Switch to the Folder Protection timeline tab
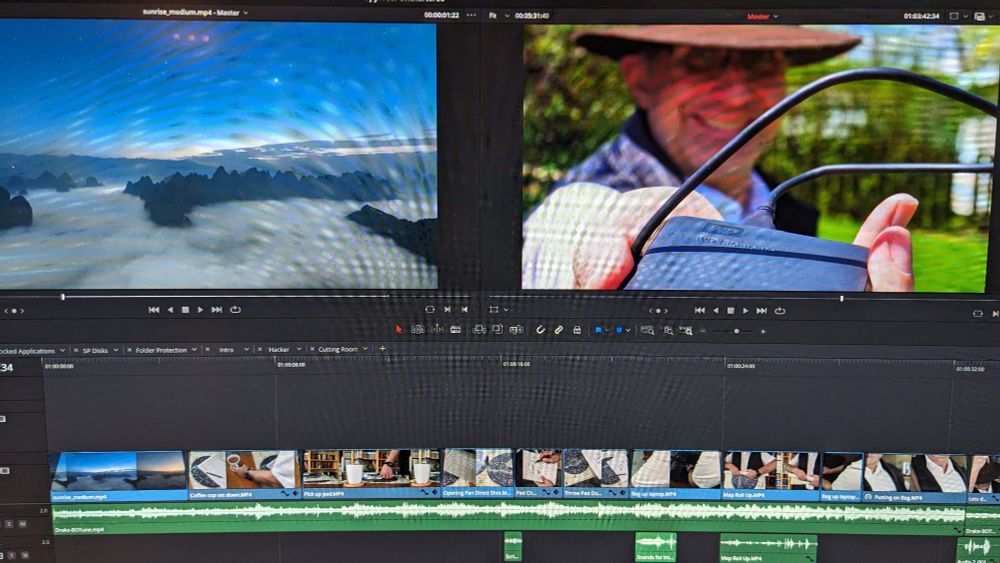The width and height of the screenshot is (1000, 563). [x=161, y=350]
